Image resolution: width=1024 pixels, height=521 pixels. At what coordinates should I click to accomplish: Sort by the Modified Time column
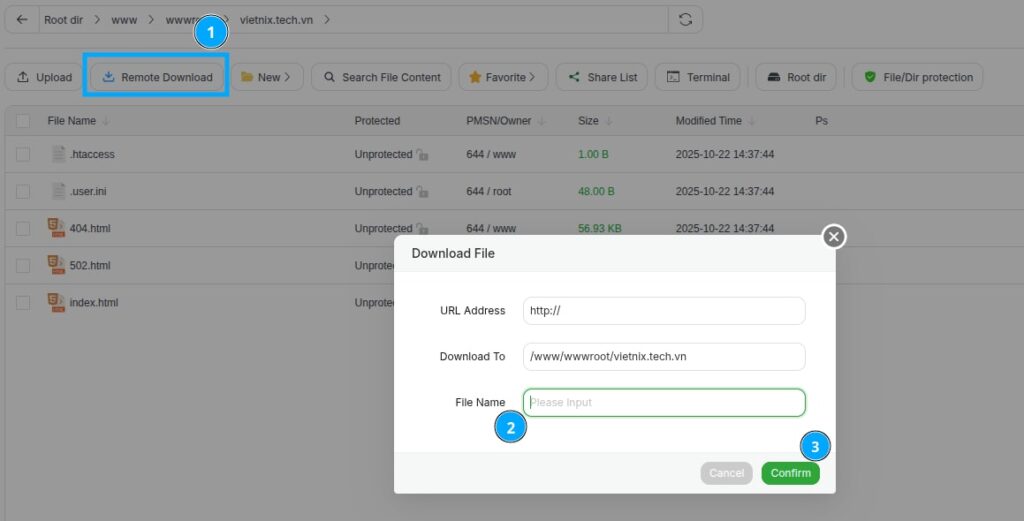715,121
